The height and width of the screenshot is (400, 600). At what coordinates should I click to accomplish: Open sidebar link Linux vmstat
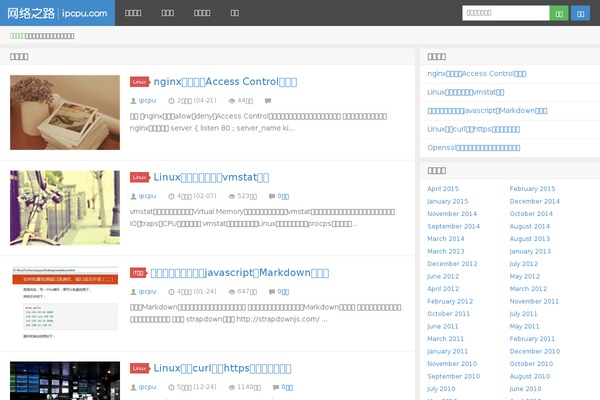tap(466, 92)
